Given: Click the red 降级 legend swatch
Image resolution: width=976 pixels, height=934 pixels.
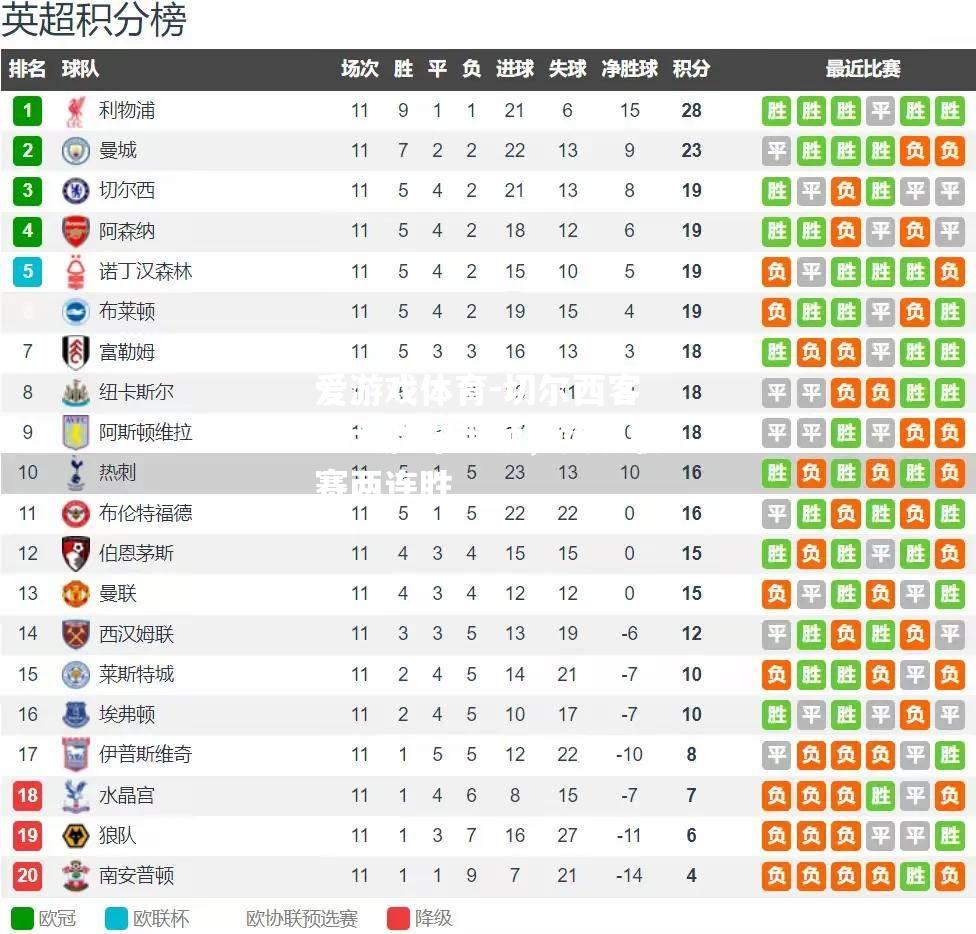Looking at the screenshot, I should (398, 918).
